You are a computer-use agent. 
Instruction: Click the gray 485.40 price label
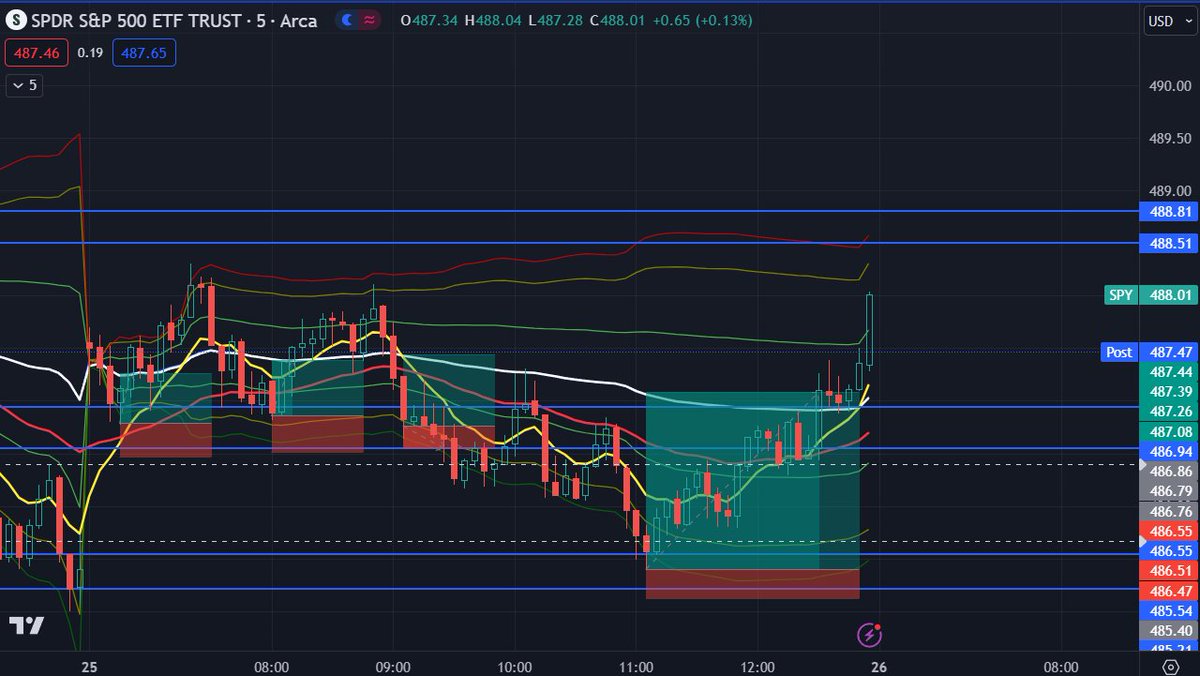click(1169, 631)
